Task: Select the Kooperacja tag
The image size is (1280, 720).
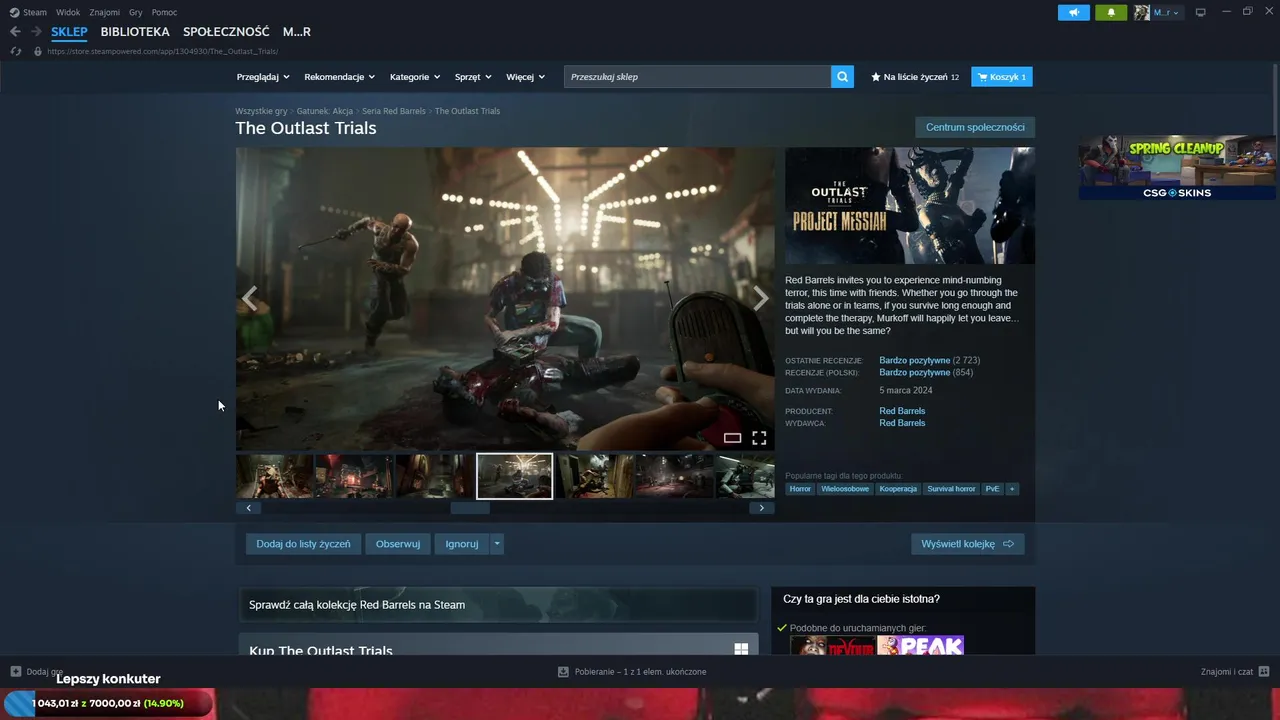Action: tap(898, 489)
